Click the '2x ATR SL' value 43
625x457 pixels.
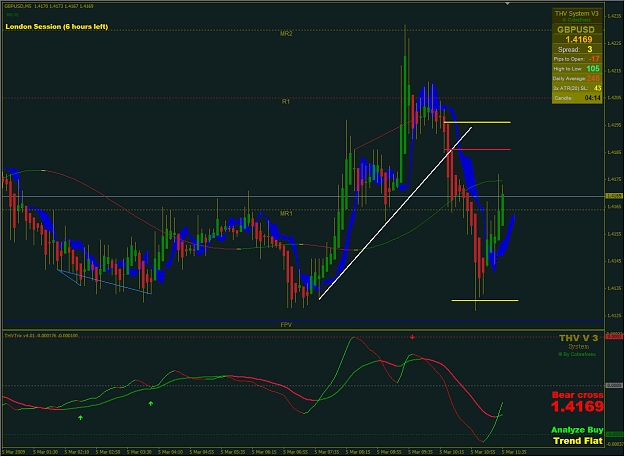[x=597, y=88]
